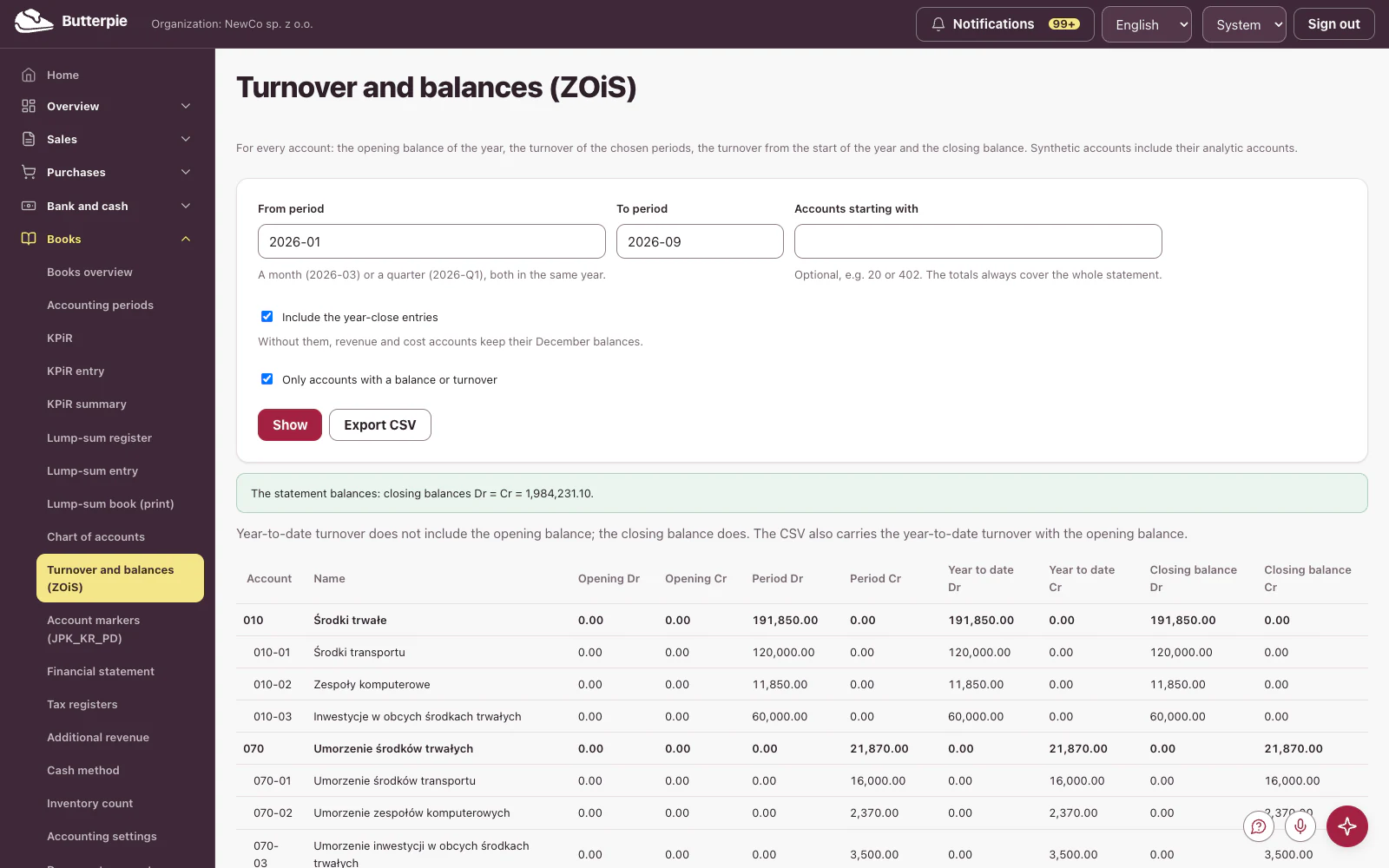This screenshot has height=868, width=1389.
Task: Click the Books open-book icon
Action: point(29,239)
